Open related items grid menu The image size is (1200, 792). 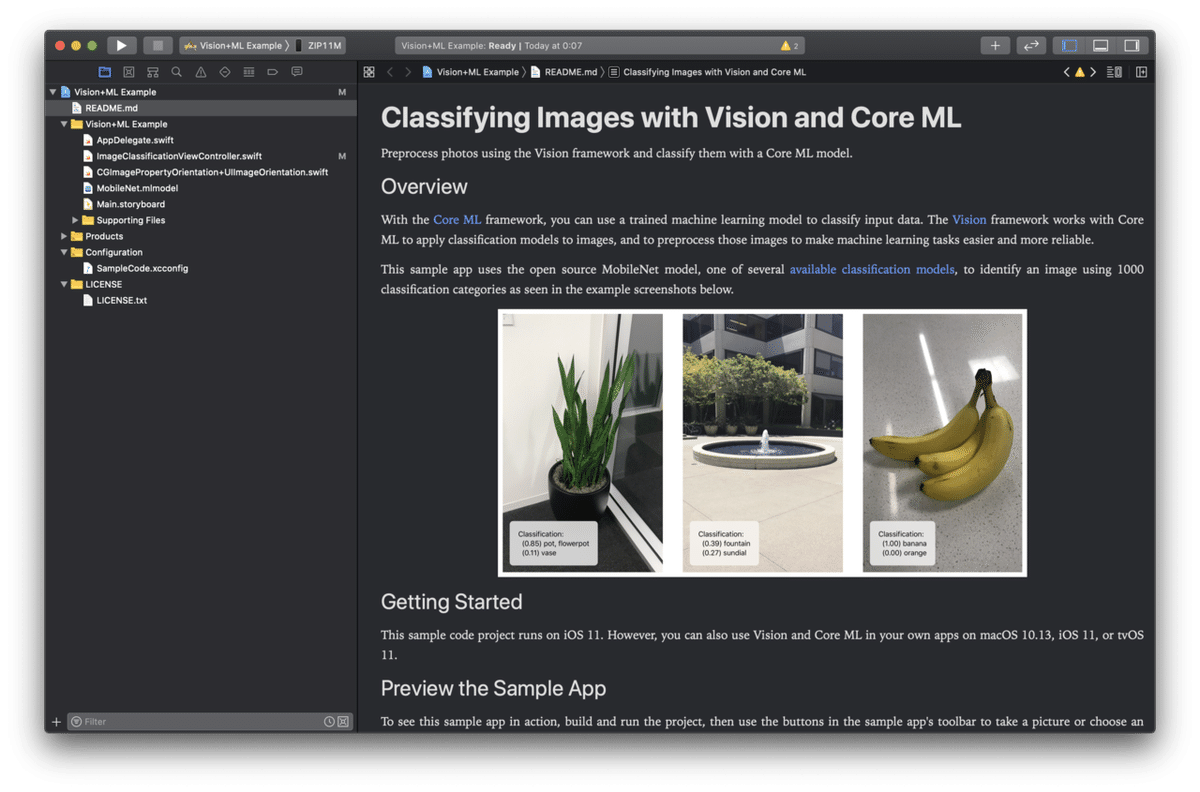[369, 72]
